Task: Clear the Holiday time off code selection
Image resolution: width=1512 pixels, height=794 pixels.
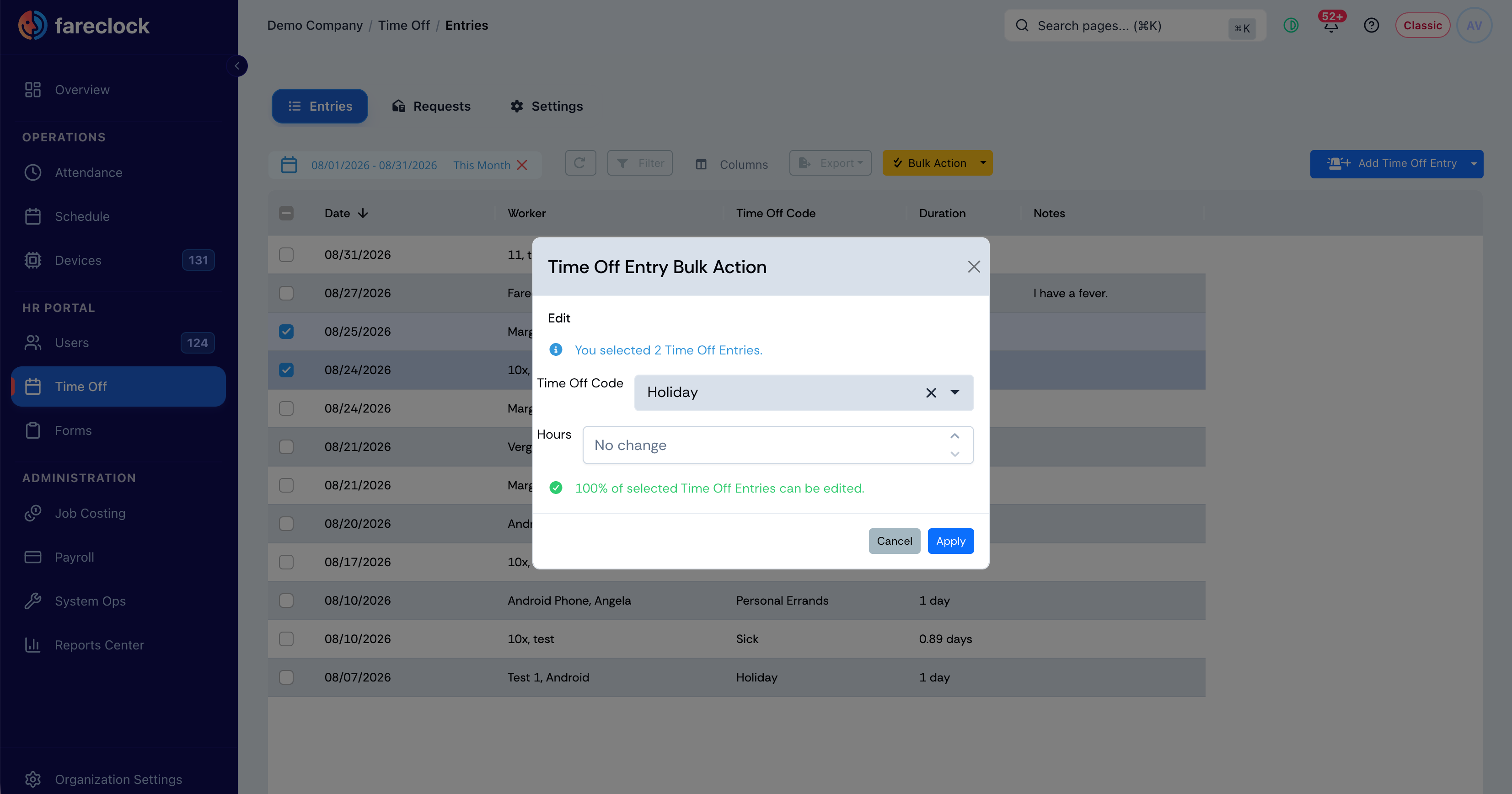Action: [x=930, y=392]
